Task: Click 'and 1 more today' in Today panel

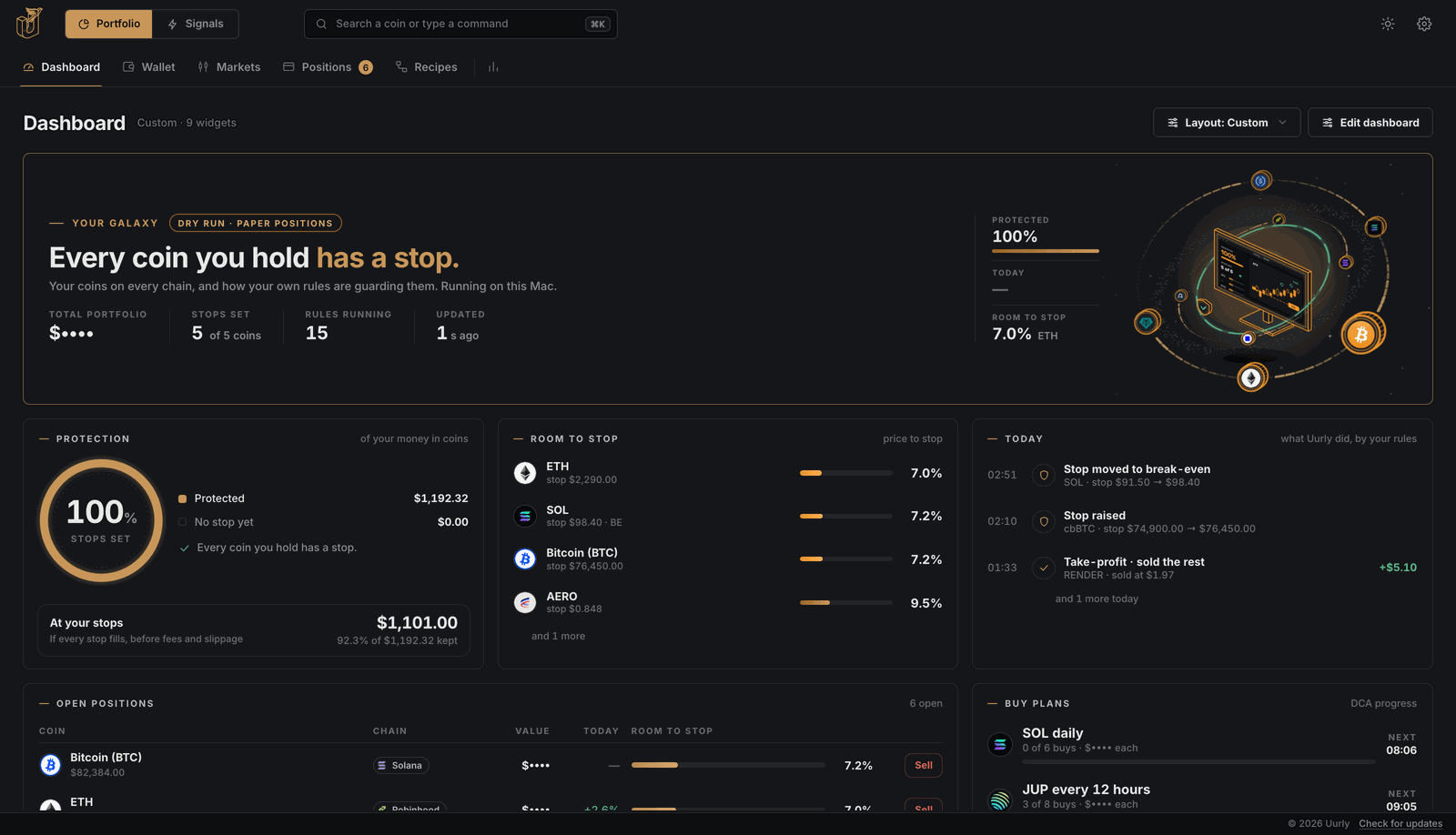Action: coord(1097,599)
